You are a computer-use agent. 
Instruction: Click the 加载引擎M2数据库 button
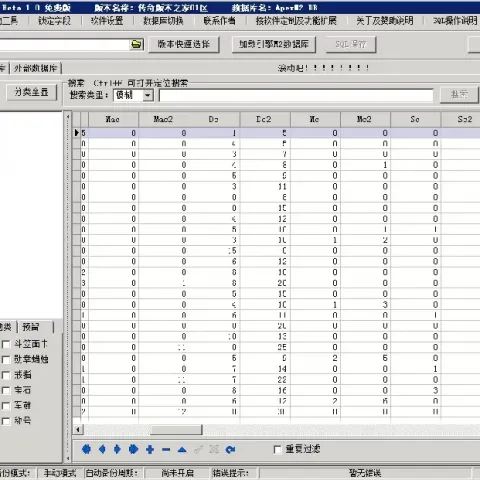point(274,44)
